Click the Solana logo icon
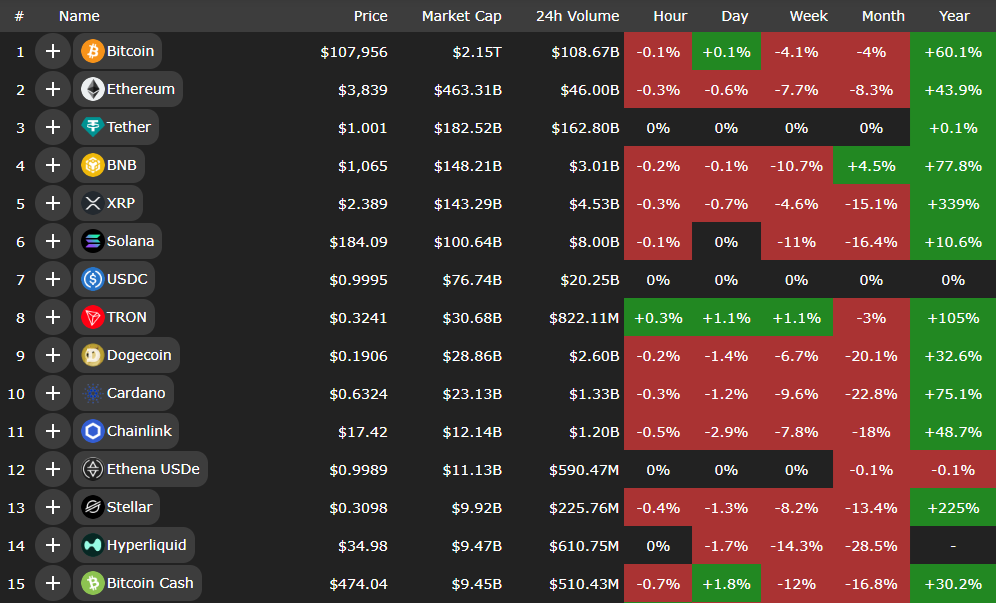 tap(93, 241)
